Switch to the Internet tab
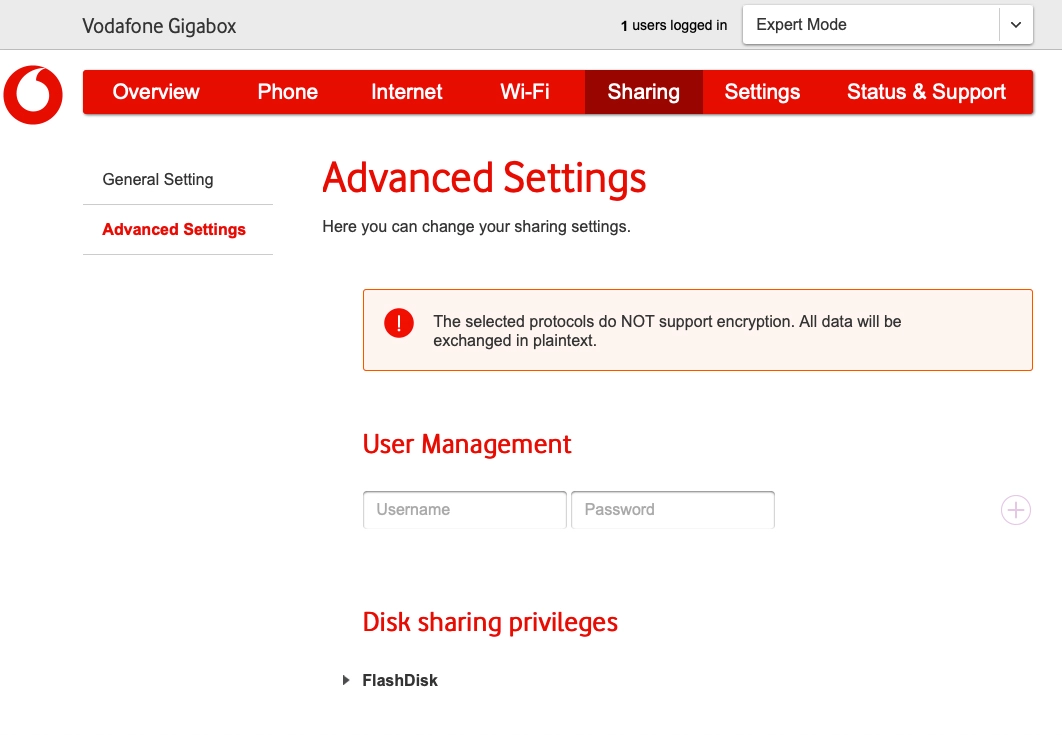The image size is (1062, 735). [x=406, y=91]
